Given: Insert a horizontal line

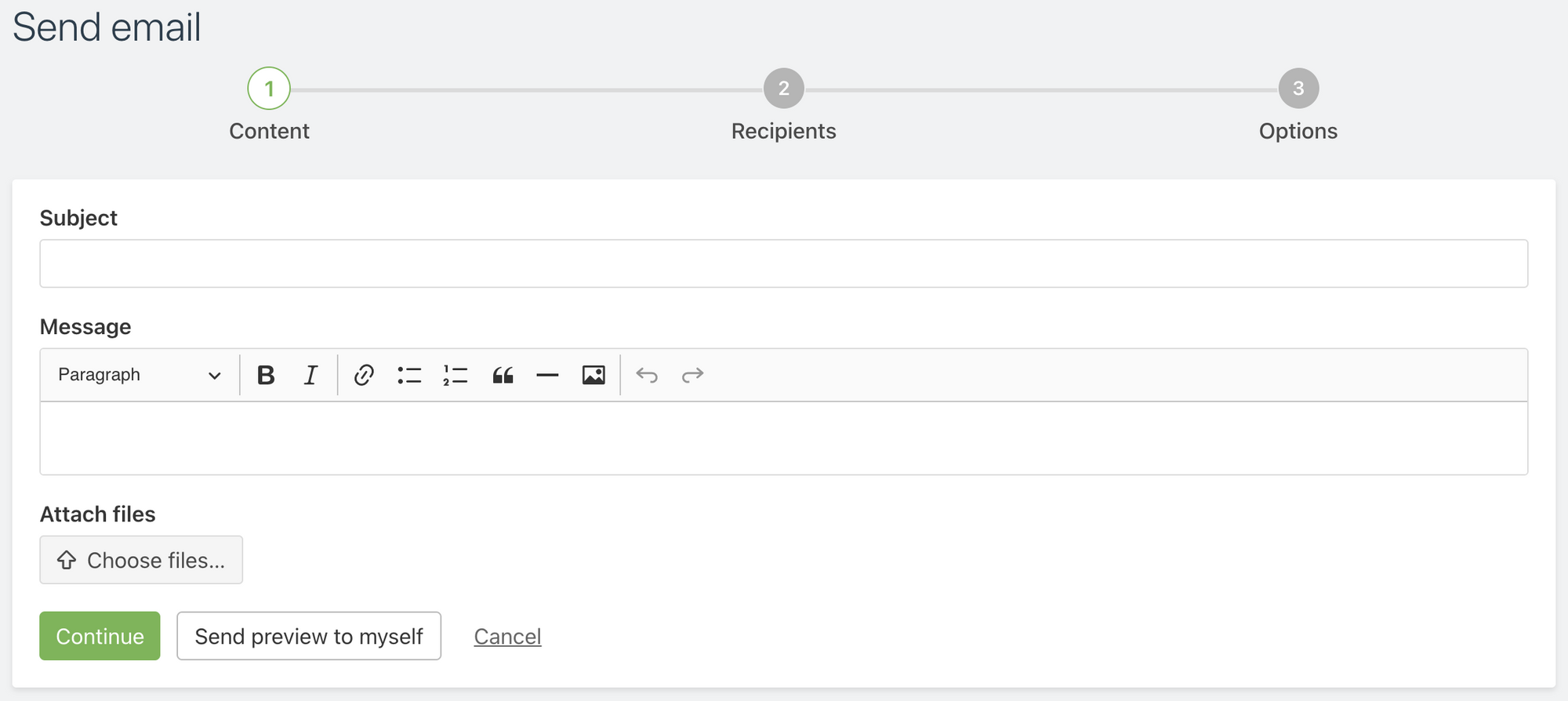Looking at the screenshot, I should (548, 375).
